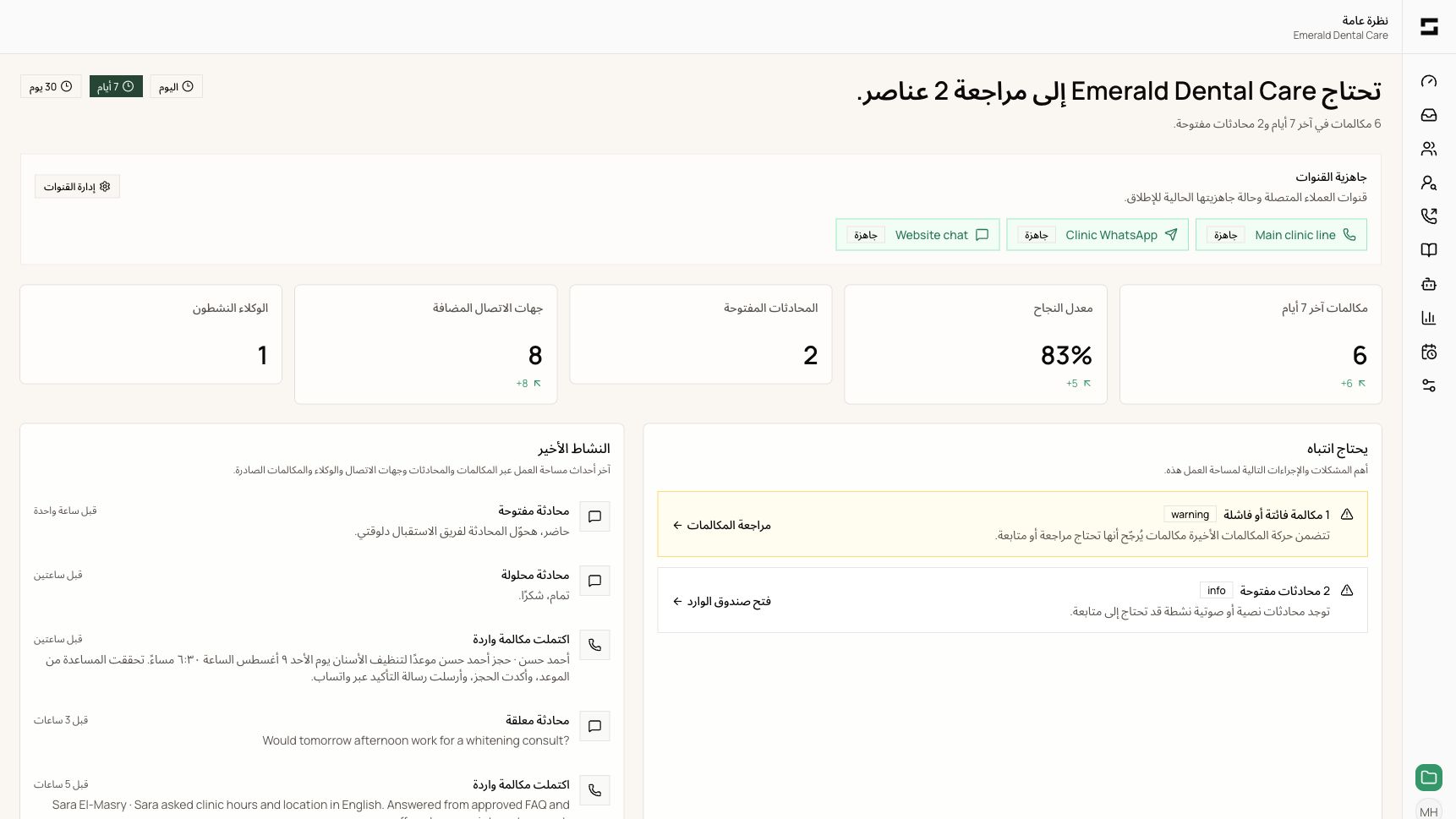Image resolution: width=1456 pixels, height=819 pixels.
Task: Click the app logo at top of sidebar
Action: (x=1429, y=27)
